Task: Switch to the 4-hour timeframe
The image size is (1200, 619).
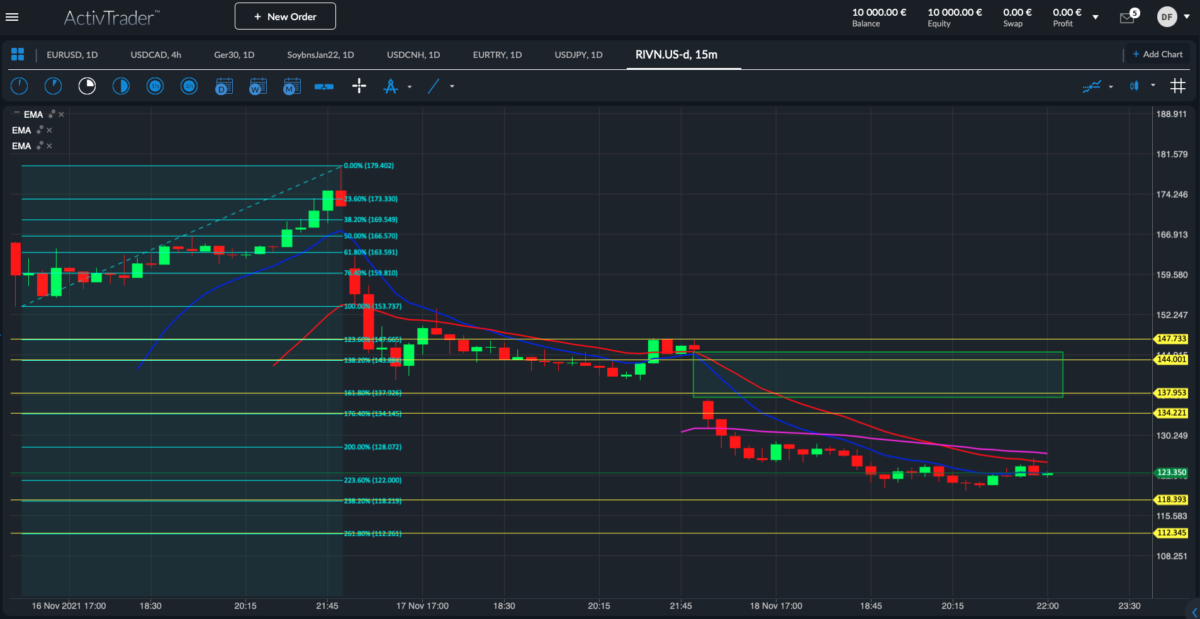Action: tap(189, 87)
